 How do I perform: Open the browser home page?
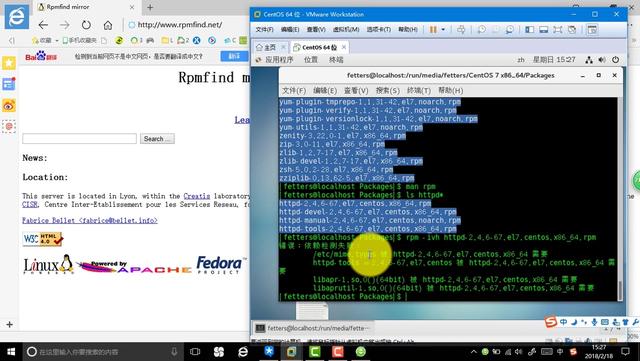click(108, 25)
